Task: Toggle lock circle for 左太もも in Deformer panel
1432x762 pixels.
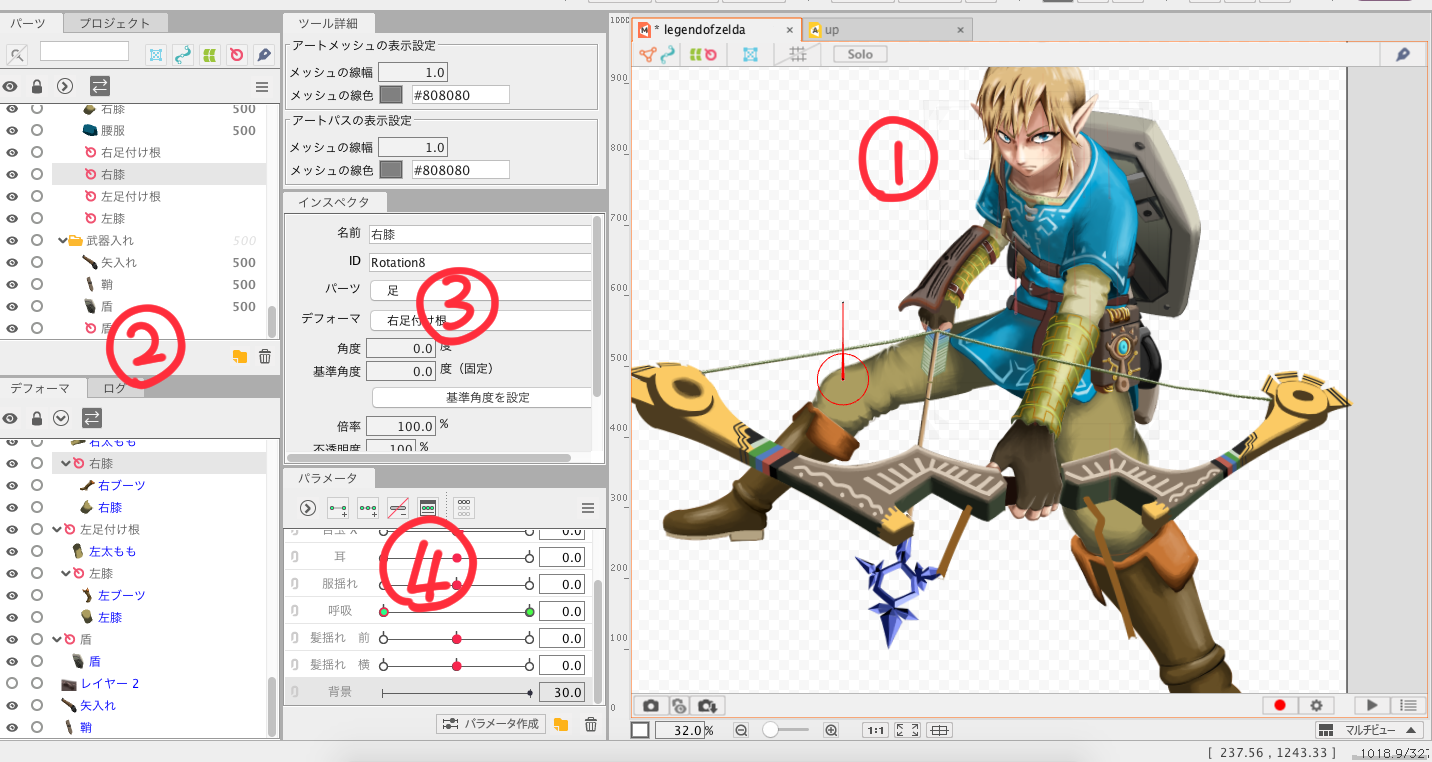Action: click(37, 551)
